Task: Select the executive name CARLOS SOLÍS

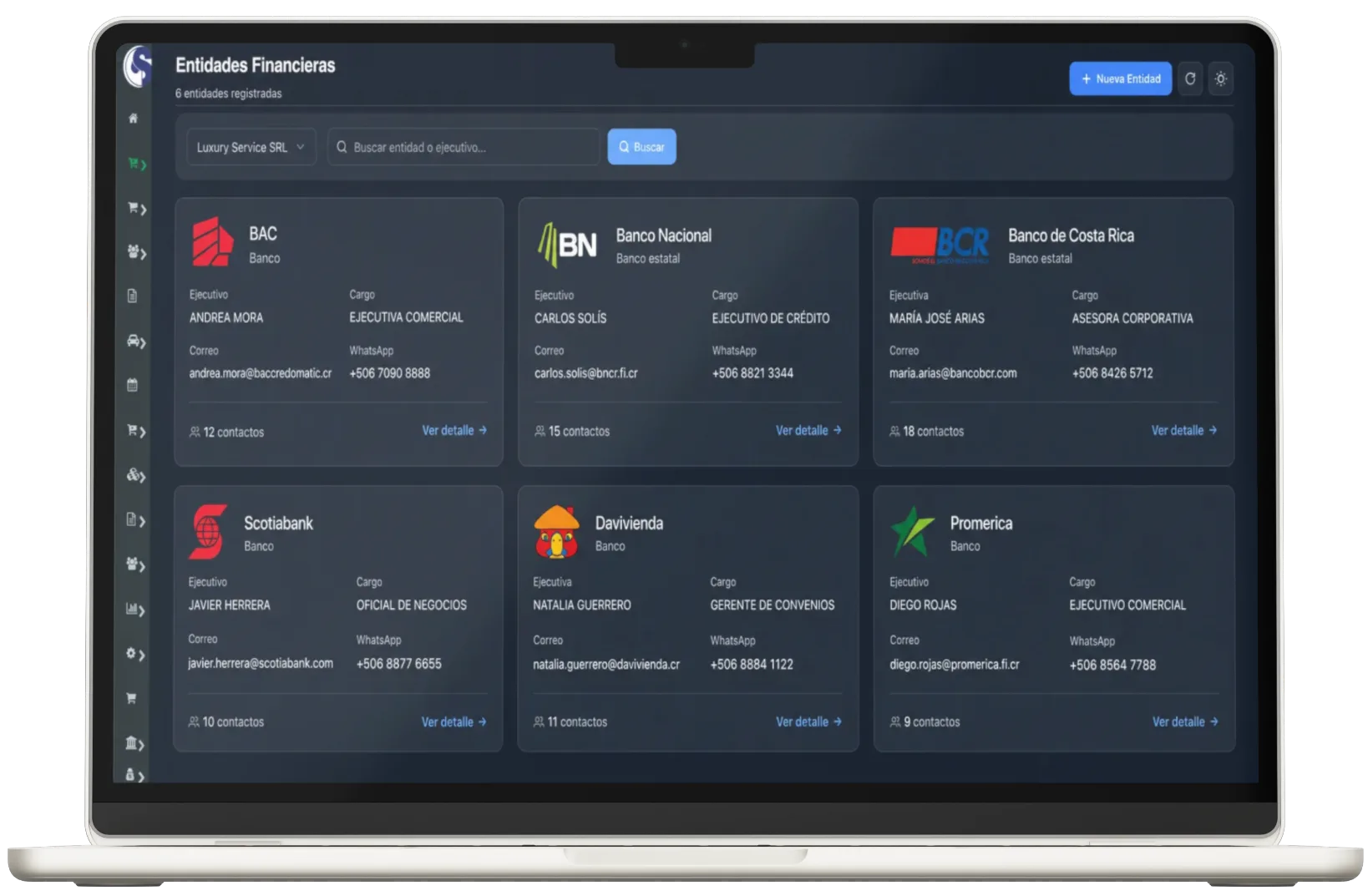Action: coord(570,318)
